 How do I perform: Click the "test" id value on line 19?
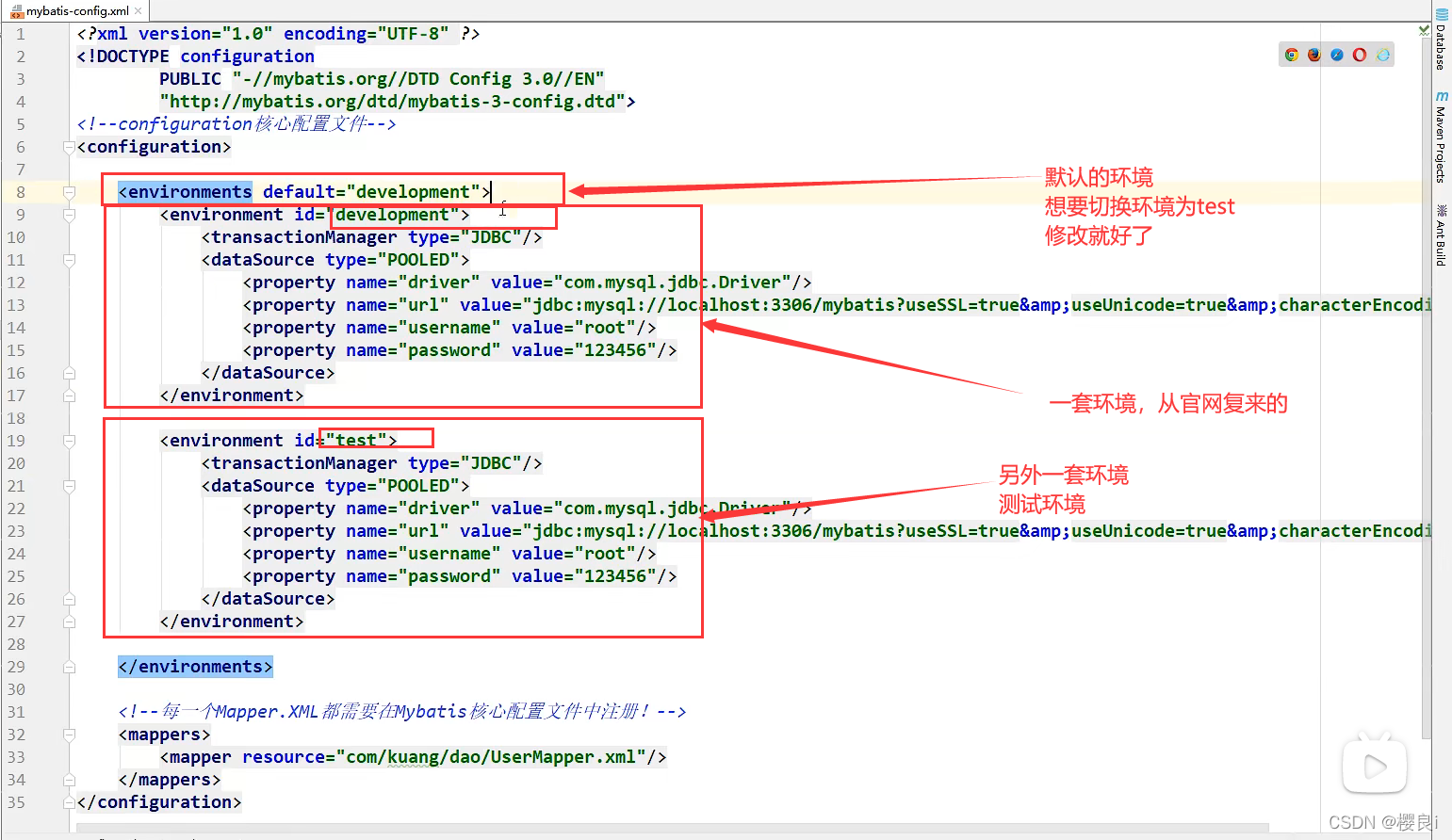(x=356, y=441)
